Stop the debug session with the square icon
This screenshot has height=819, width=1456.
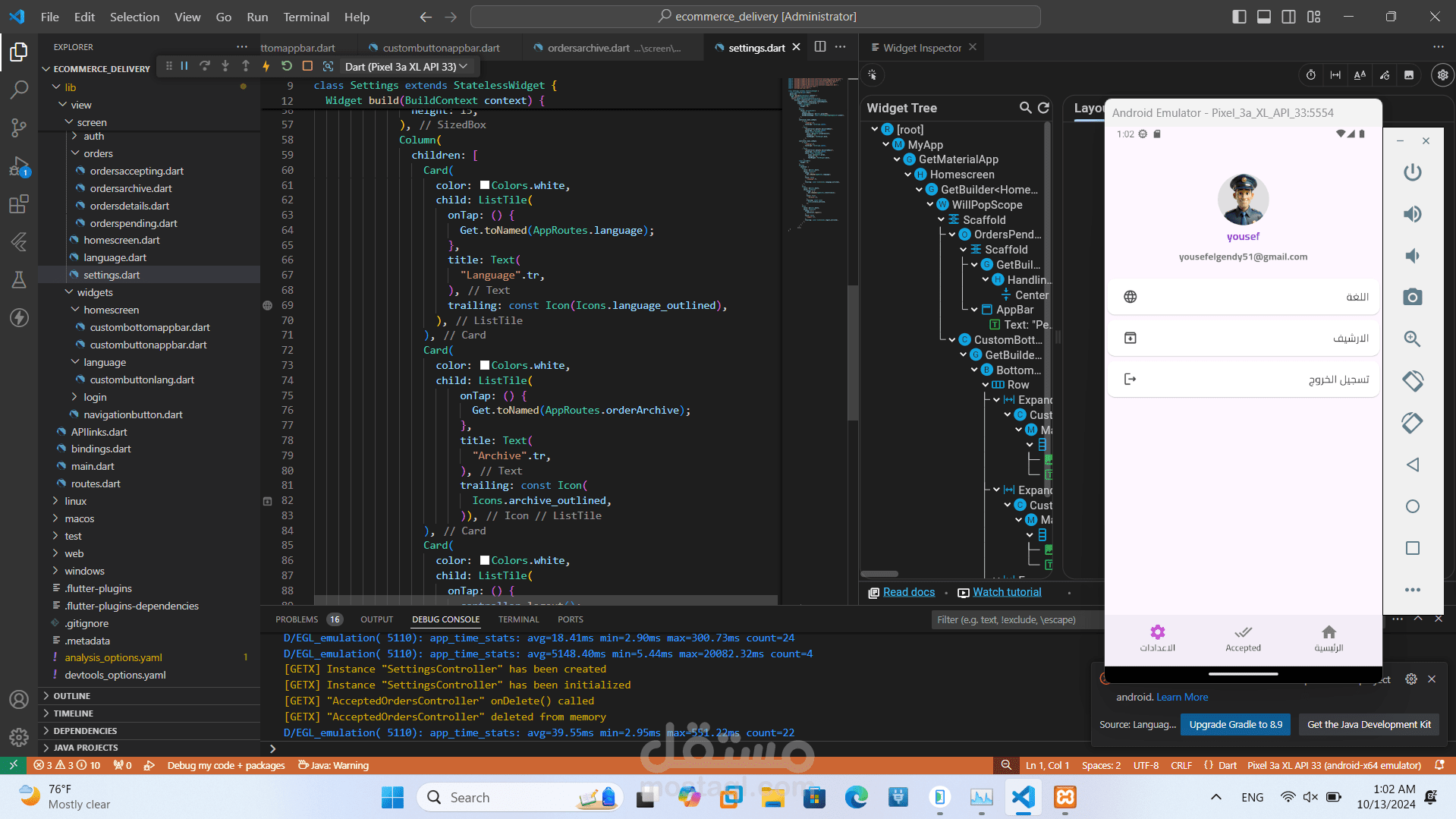tap(307, 67)
